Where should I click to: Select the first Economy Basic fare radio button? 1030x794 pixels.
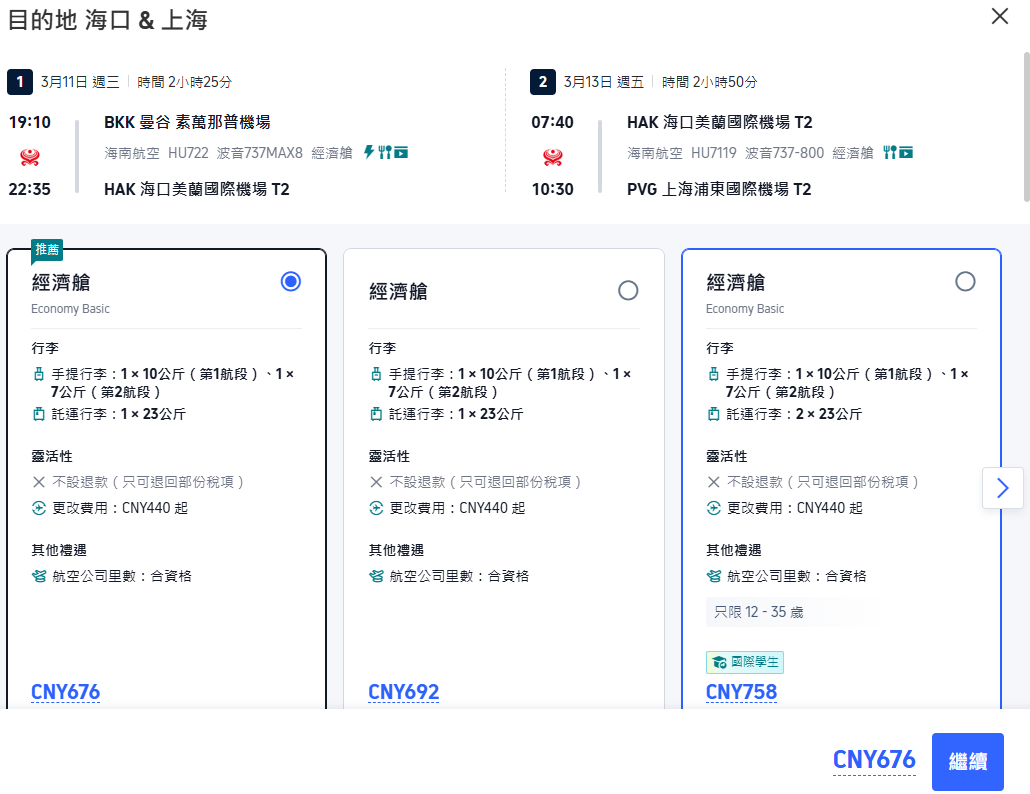tap(290, 281)
